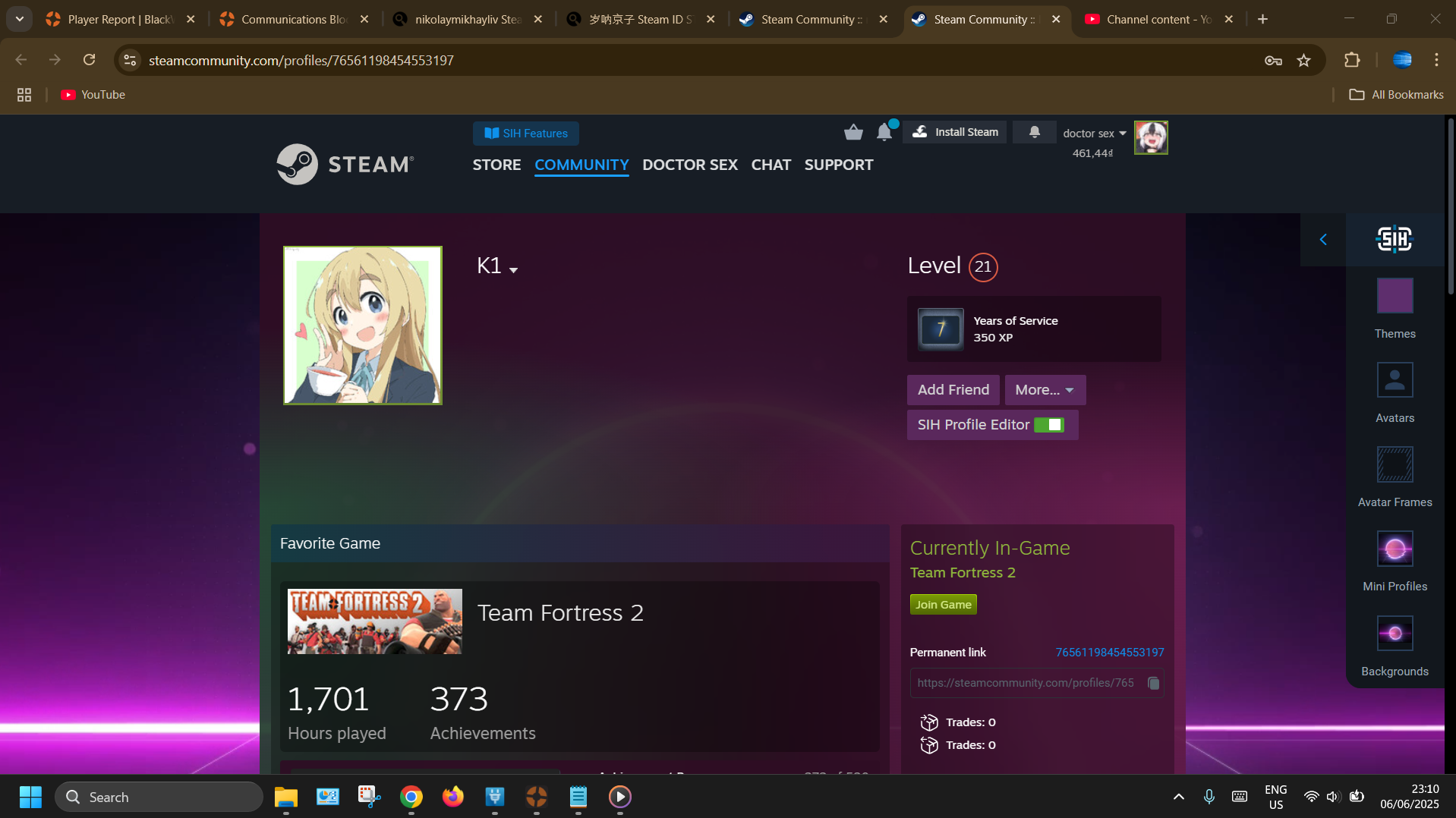The width and height of the screenshot is (1456, 818).
Task: Open the password manager key icon
Action: click(1273, 60)
